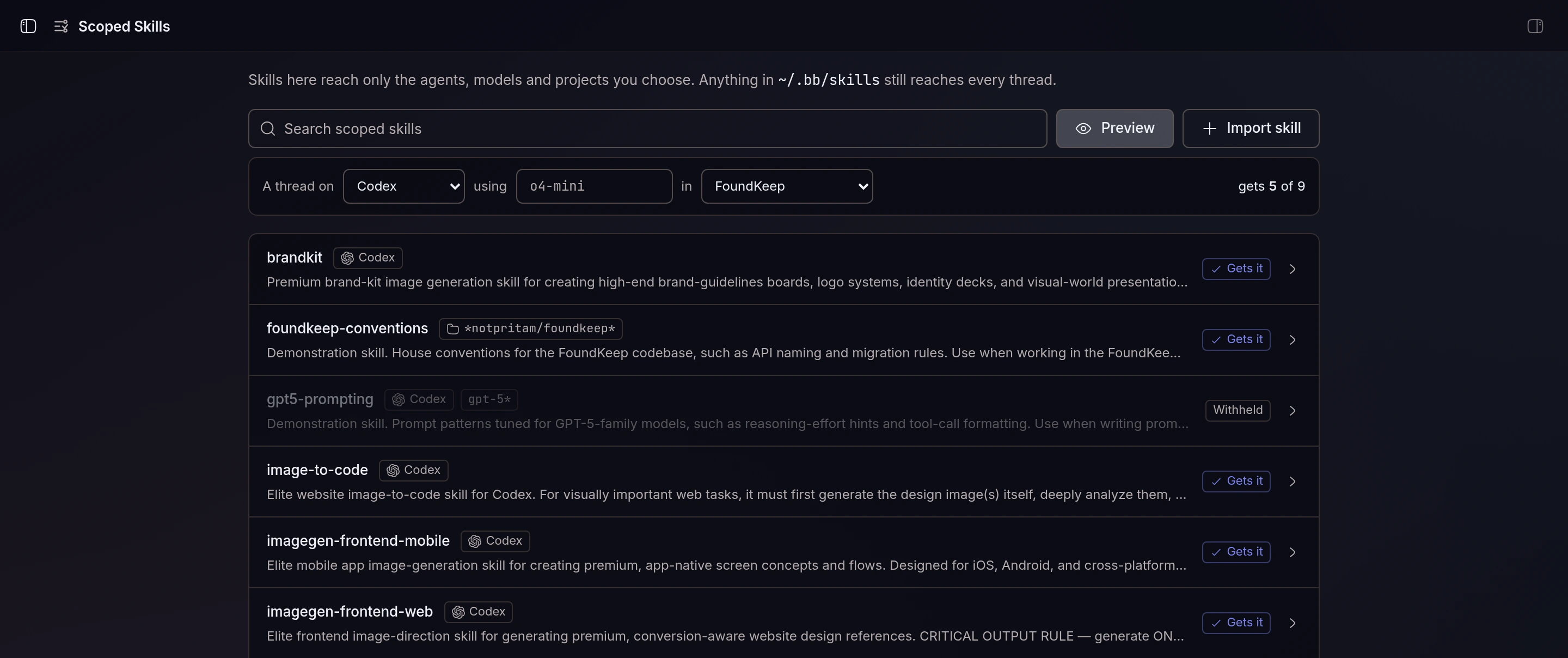Click the Codex tag on image-to-code
Viewport: 1568px width, 658px height.
(x=413, y=470)
